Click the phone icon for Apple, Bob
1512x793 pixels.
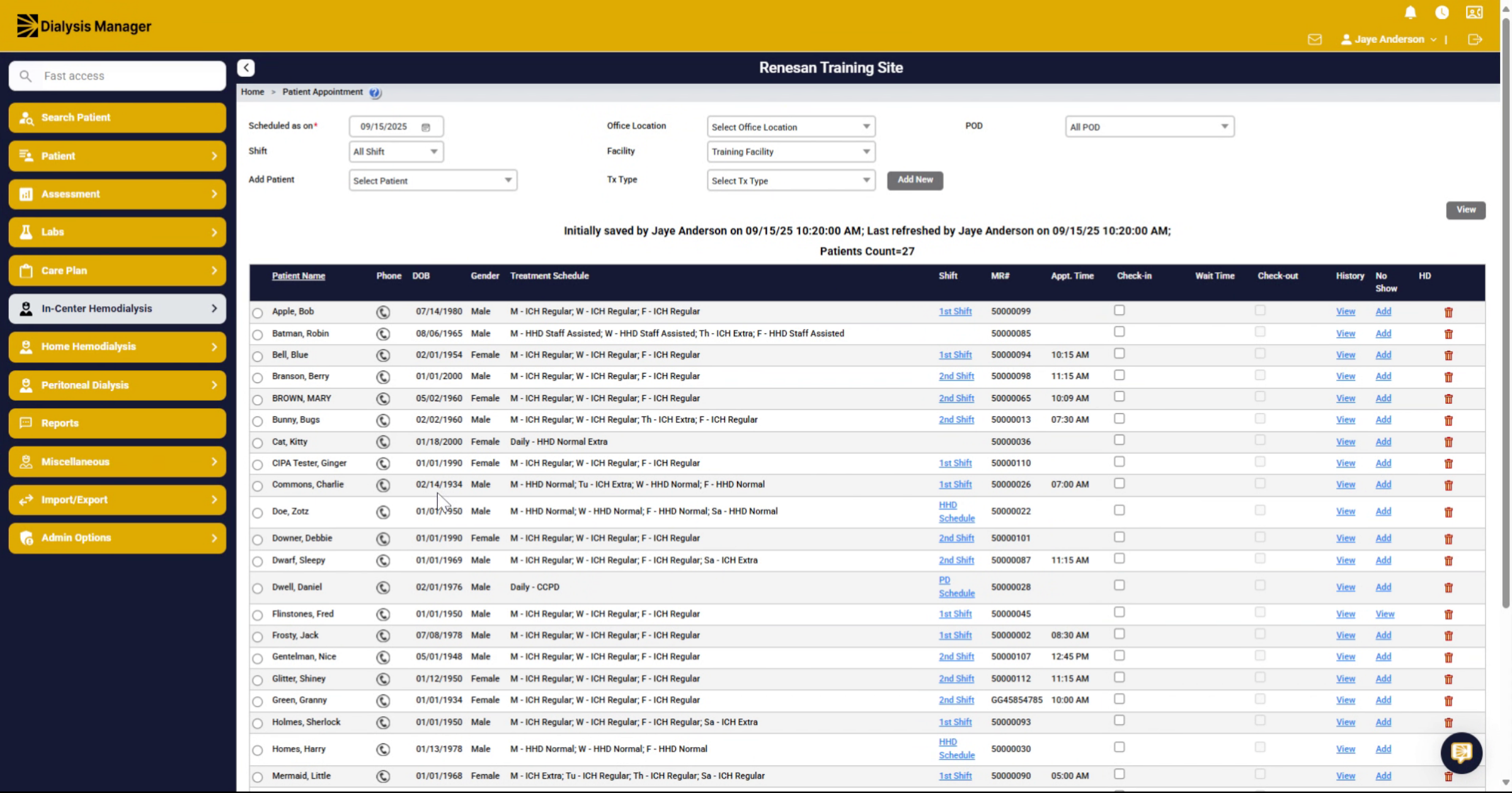click(383, 312)
